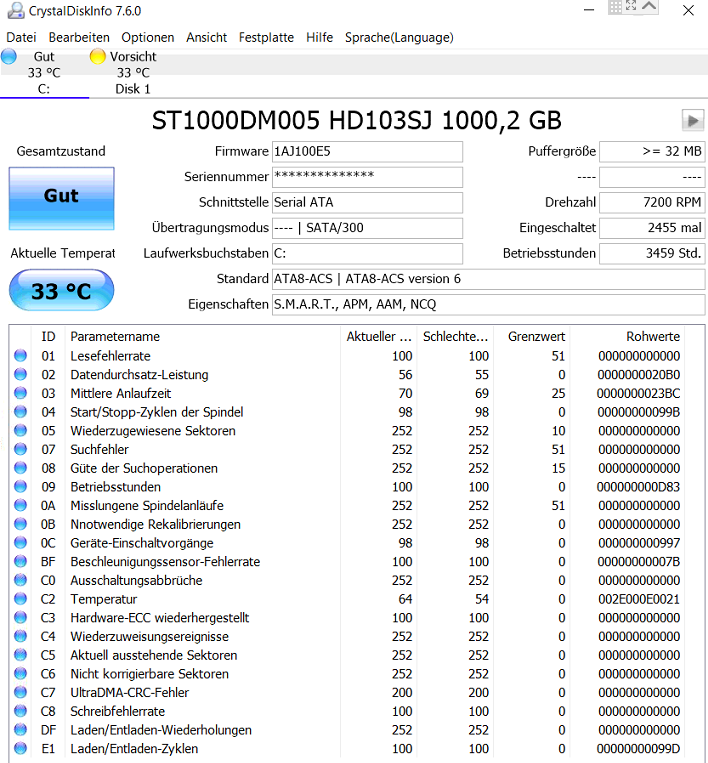The image size is (708, 763).
Task: Click status icon for Laden/Entladen-Zyklen
Action: click(20, 748)
